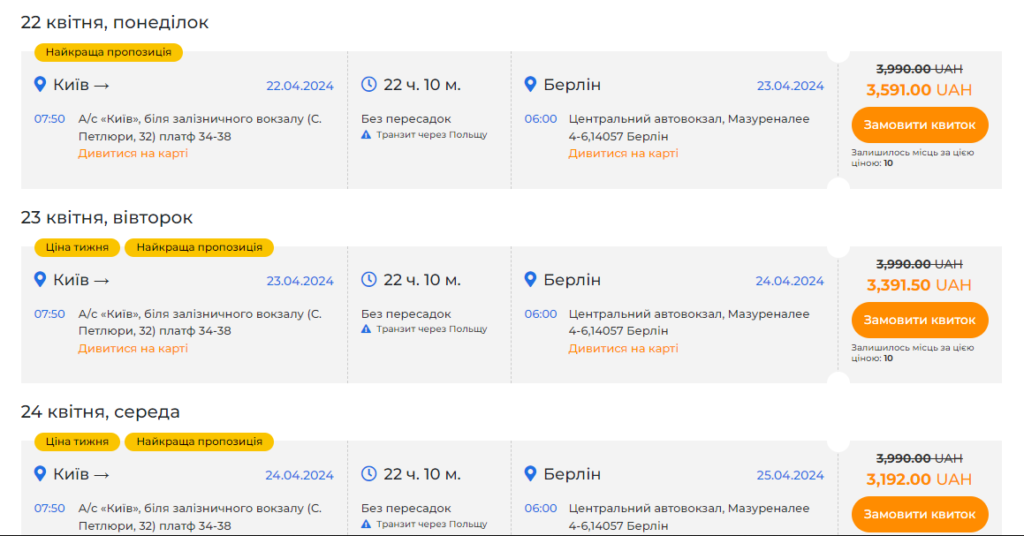
Task: View Kyiv departure station on map, 22 April
Action: point(133,153)
